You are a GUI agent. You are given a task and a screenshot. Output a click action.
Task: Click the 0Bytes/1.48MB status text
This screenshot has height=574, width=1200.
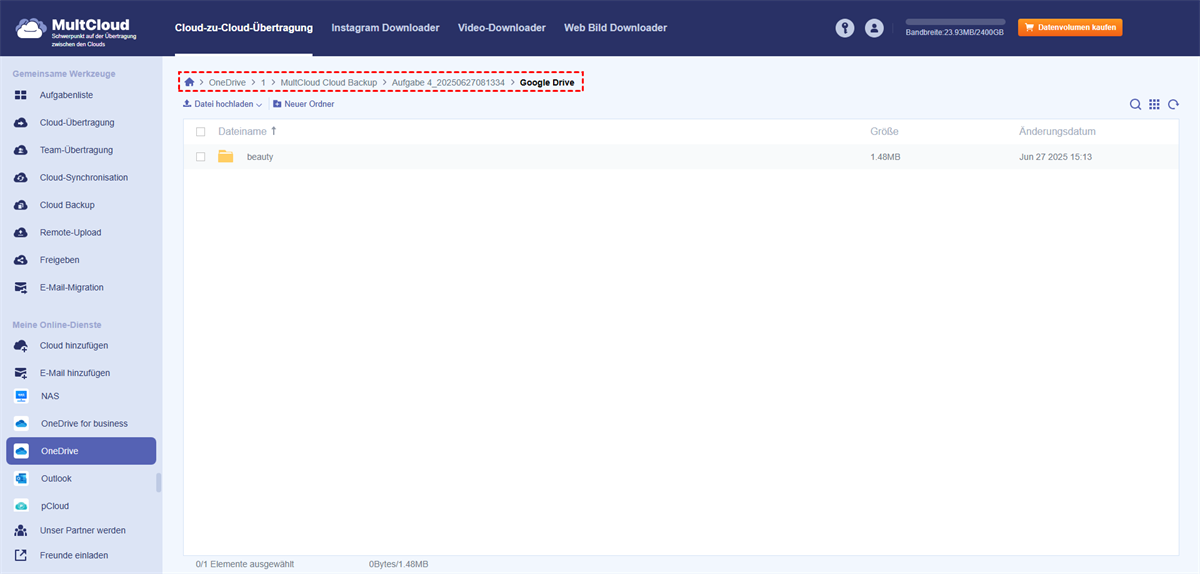pos(398,564)
